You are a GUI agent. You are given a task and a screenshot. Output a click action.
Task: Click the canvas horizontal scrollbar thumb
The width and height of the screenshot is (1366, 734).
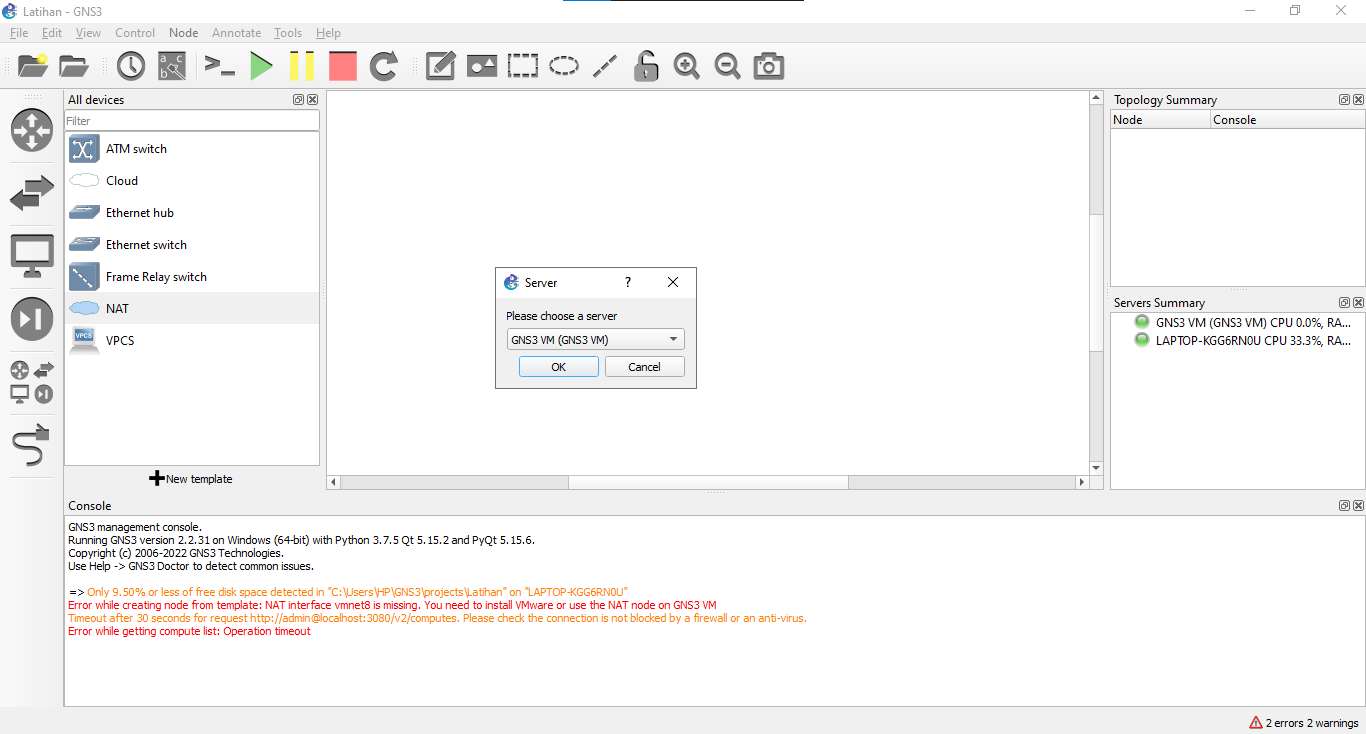point(708,482)
